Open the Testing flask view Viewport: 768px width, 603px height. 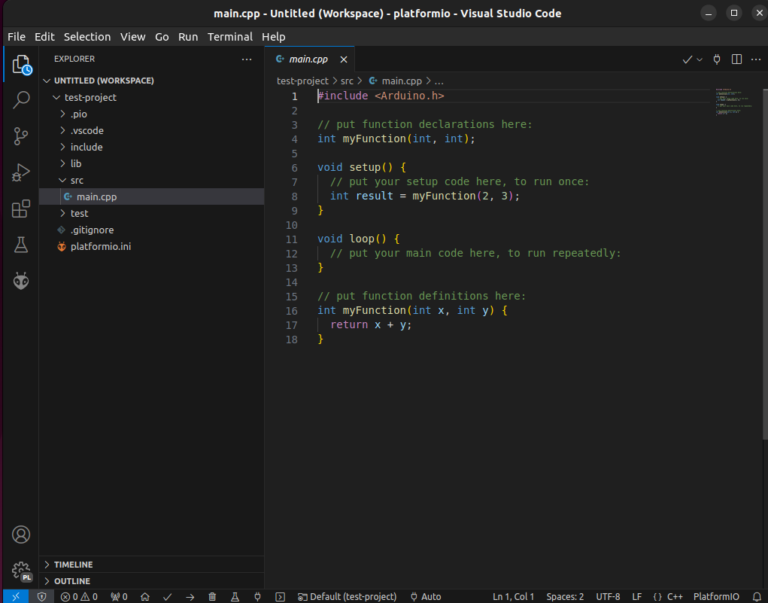tap(21, 245)
